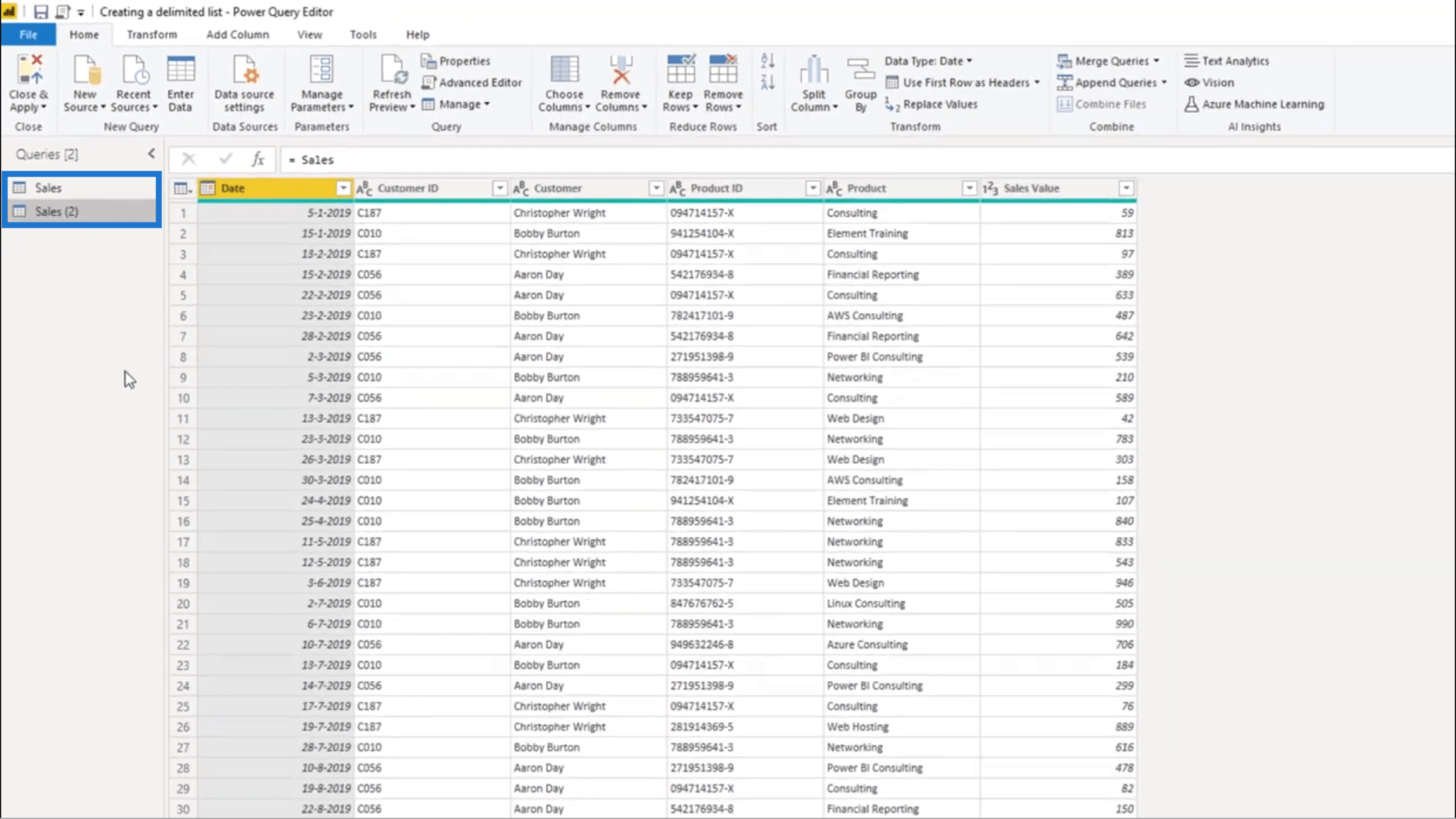The image size is (1456, 819).
Task: Click the table corner menu icon
Action: coord(183,188)
